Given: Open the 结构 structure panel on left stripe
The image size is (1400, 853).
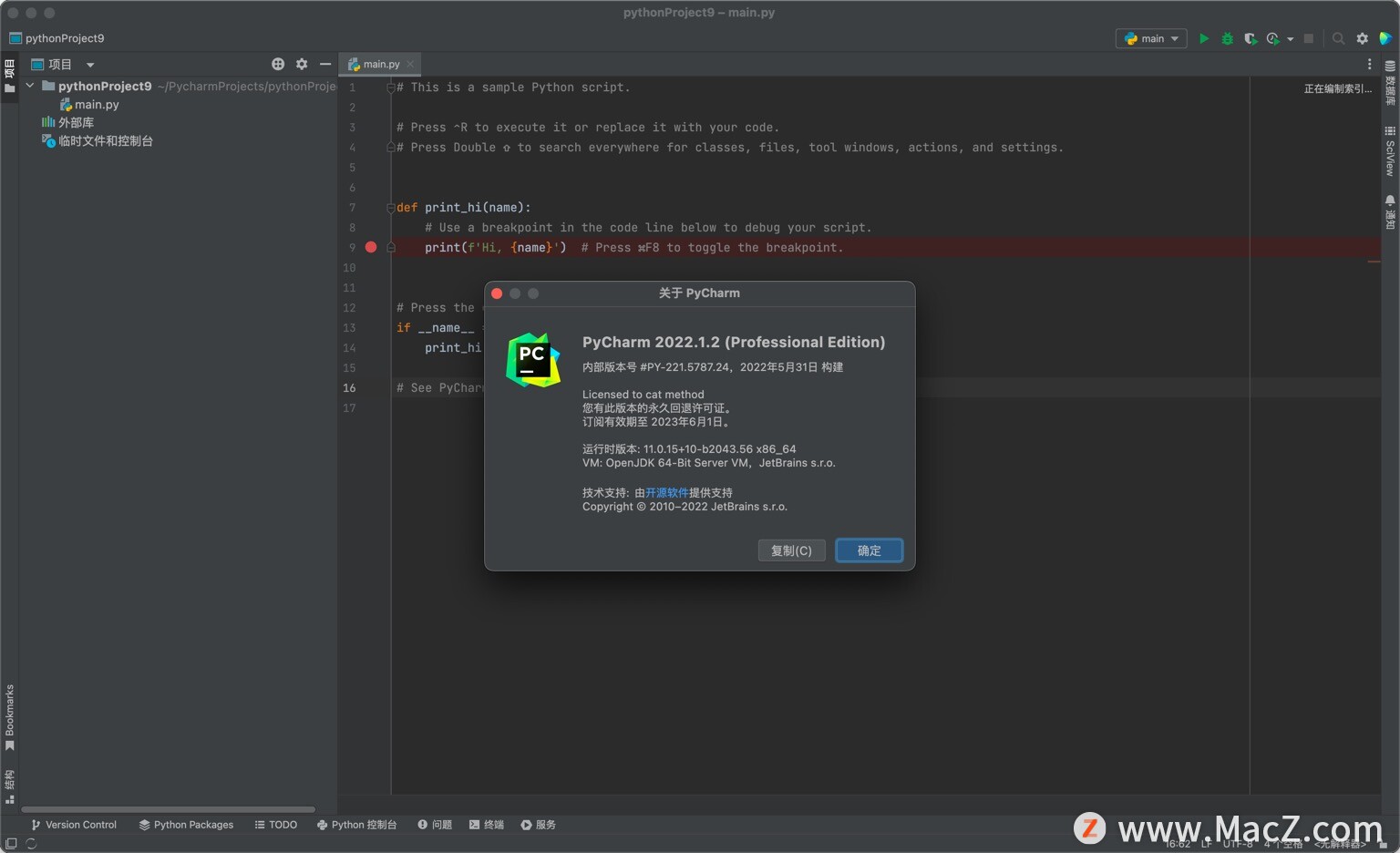Looking at the screenshot, I should pos(9,786).
